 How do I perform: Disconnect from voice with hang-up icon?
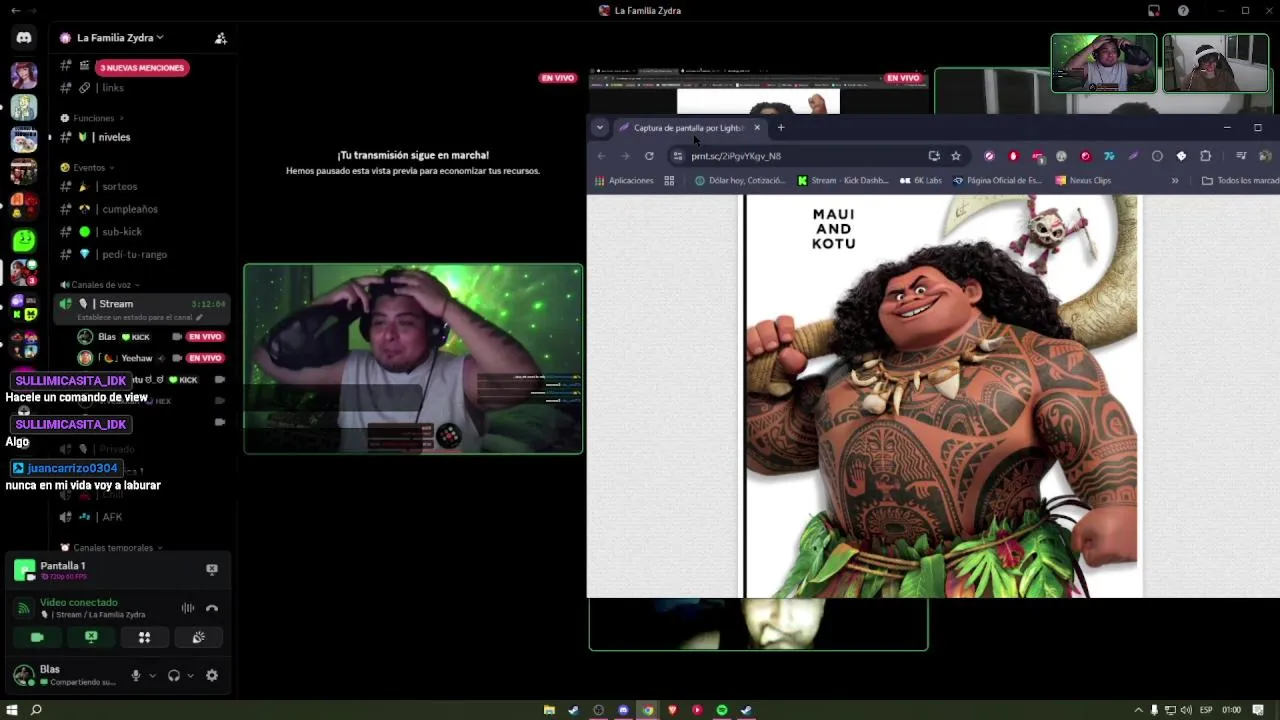point(212,608)
